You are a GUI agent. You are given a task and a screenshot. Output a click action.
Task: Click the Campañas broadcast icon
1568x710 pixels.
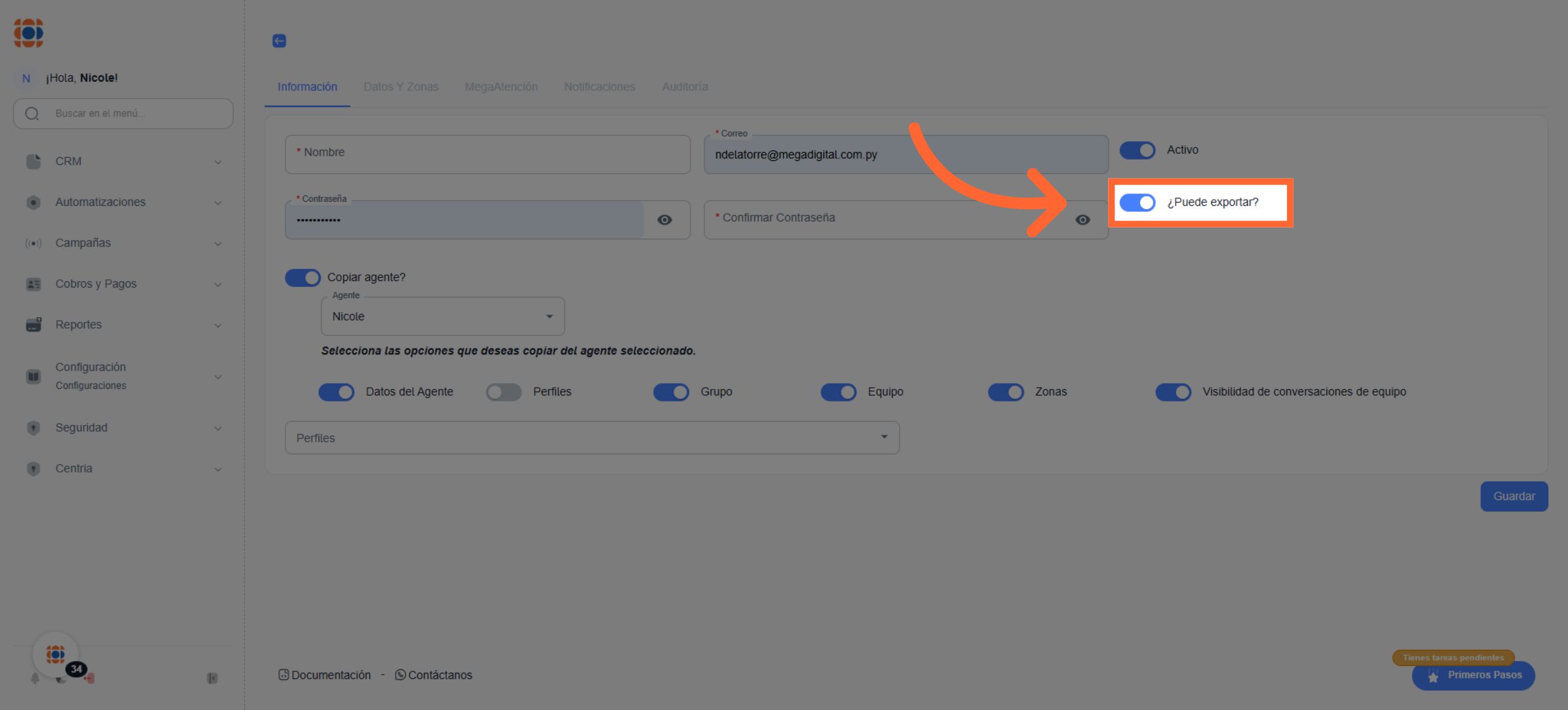tap(33, 243)
